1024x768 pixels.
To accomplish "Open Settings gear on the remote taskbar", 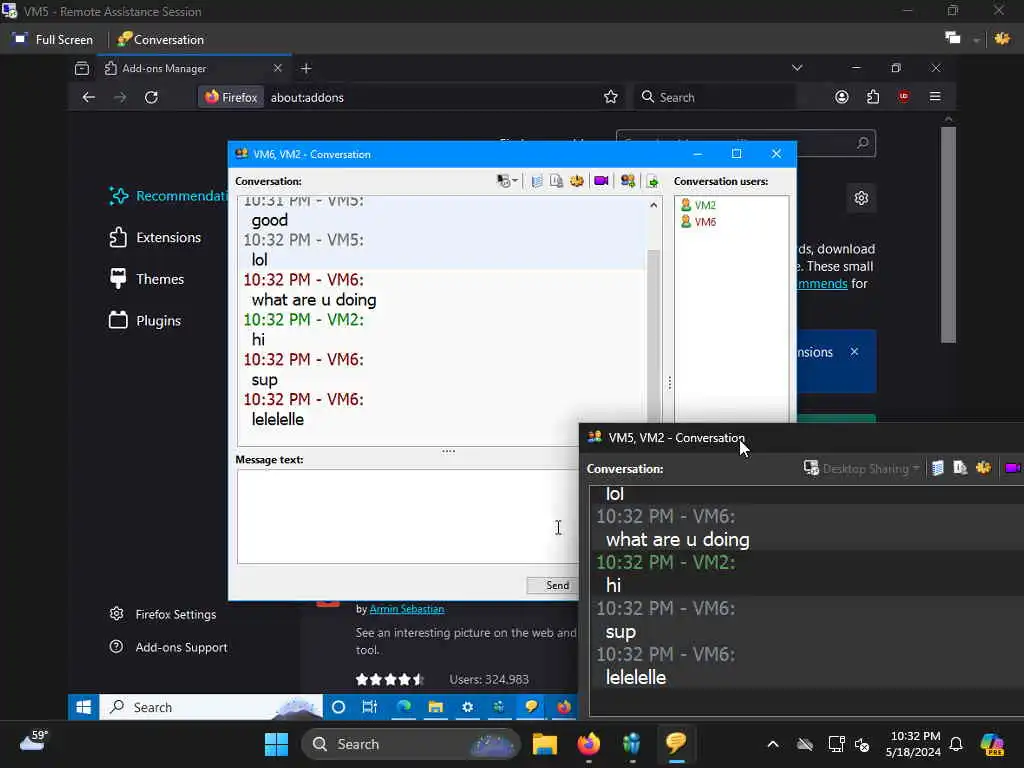I will [x=468, y=707].
